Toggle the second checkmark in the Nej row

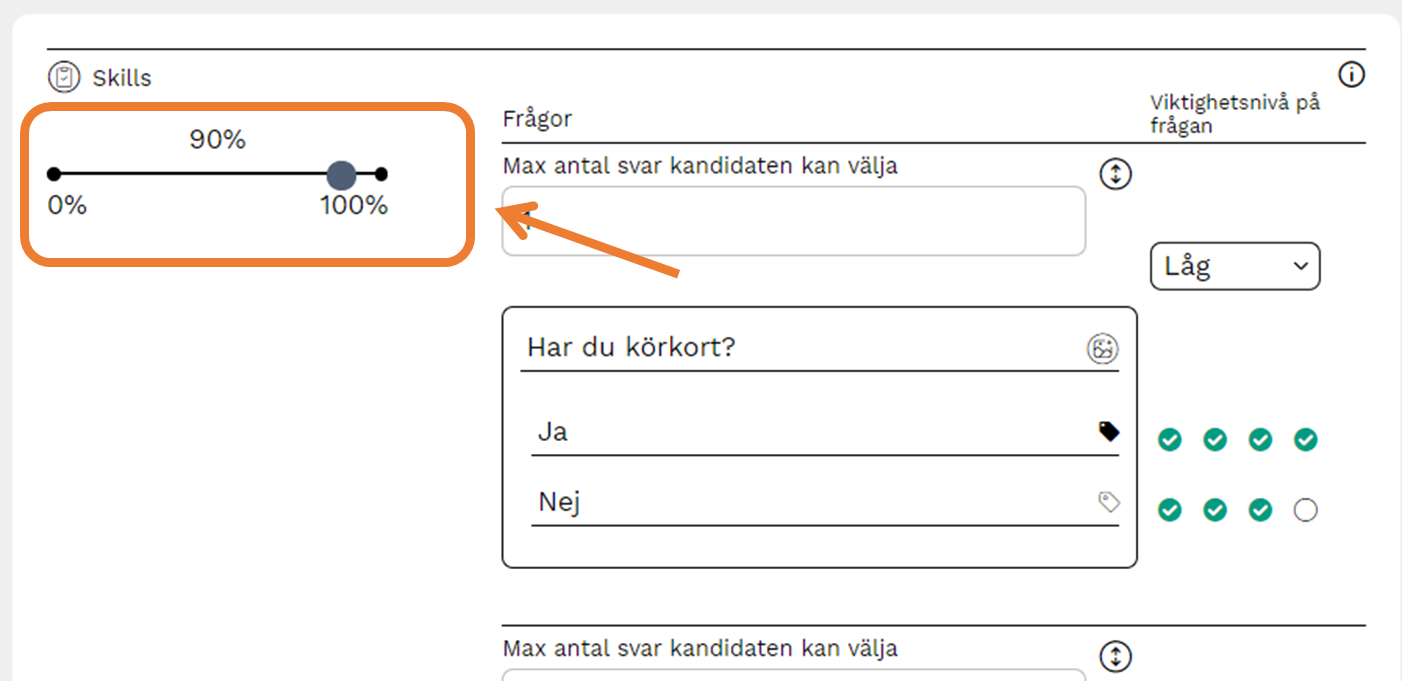(1214, 510)
